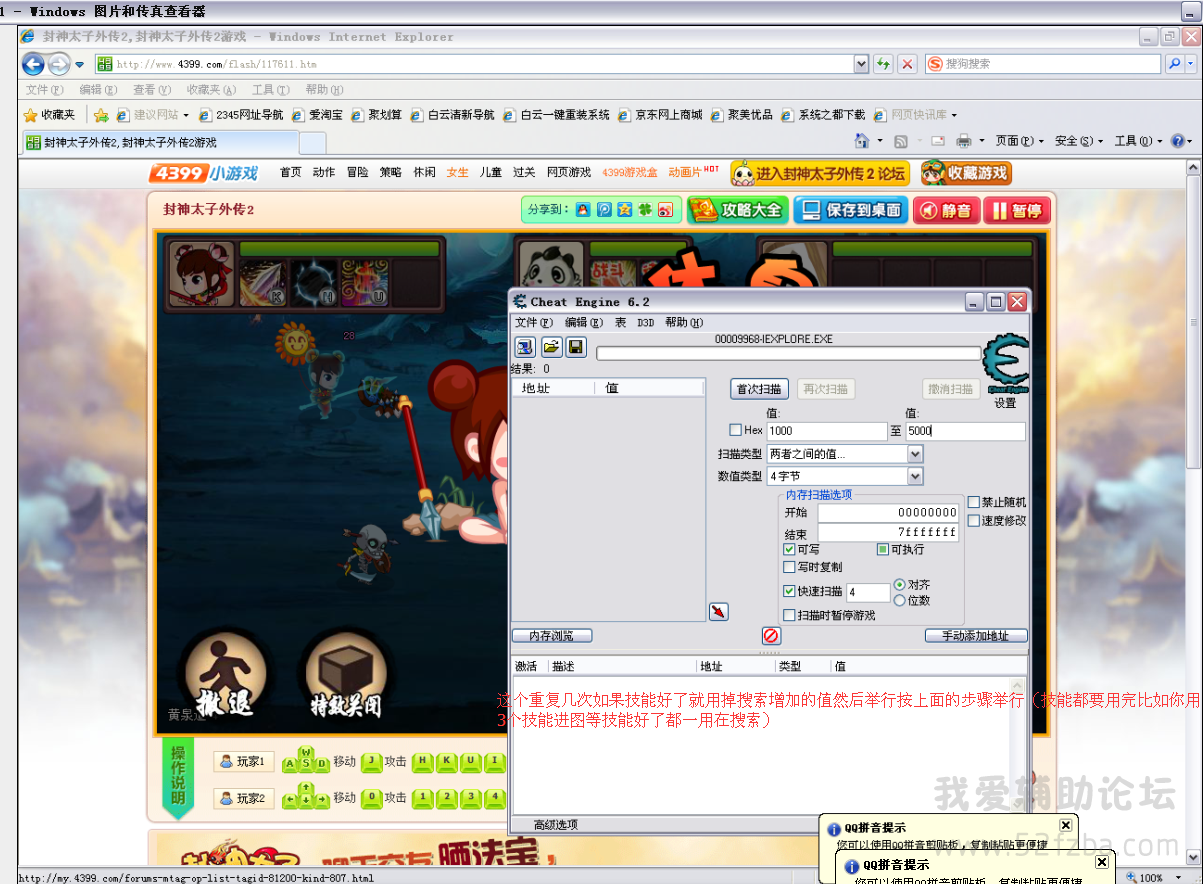Open the 安全 dropdown in IE command bar

pos(1079,141)
